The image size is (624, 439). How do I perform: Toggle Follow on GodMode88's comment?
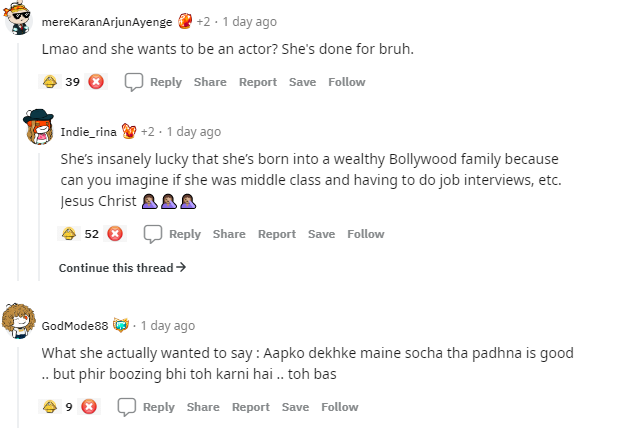(339, 407)
